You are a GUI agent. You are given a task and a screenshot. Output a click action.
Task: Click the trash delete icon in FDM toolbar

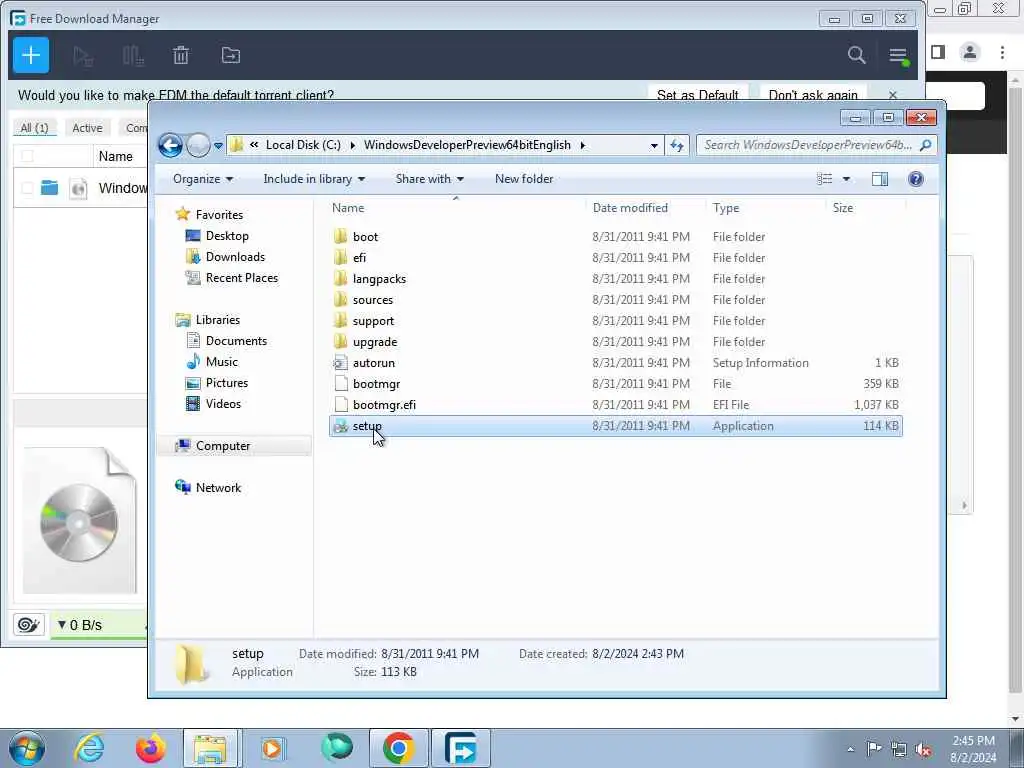coord(181,56)
